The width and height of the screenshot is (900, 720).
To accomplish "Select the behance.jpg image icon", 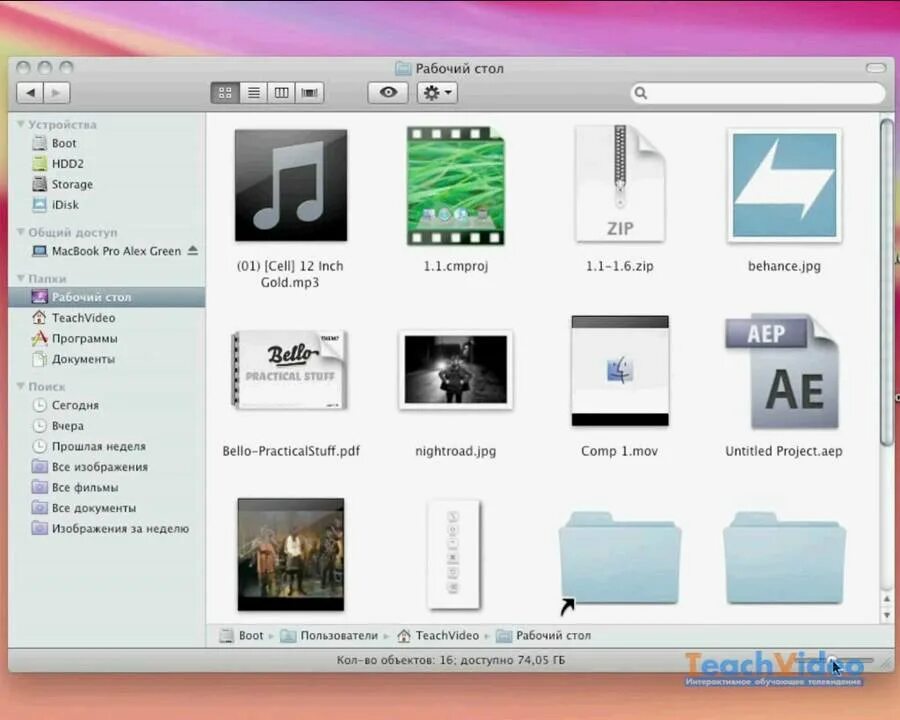I will [x=785, y=185].
